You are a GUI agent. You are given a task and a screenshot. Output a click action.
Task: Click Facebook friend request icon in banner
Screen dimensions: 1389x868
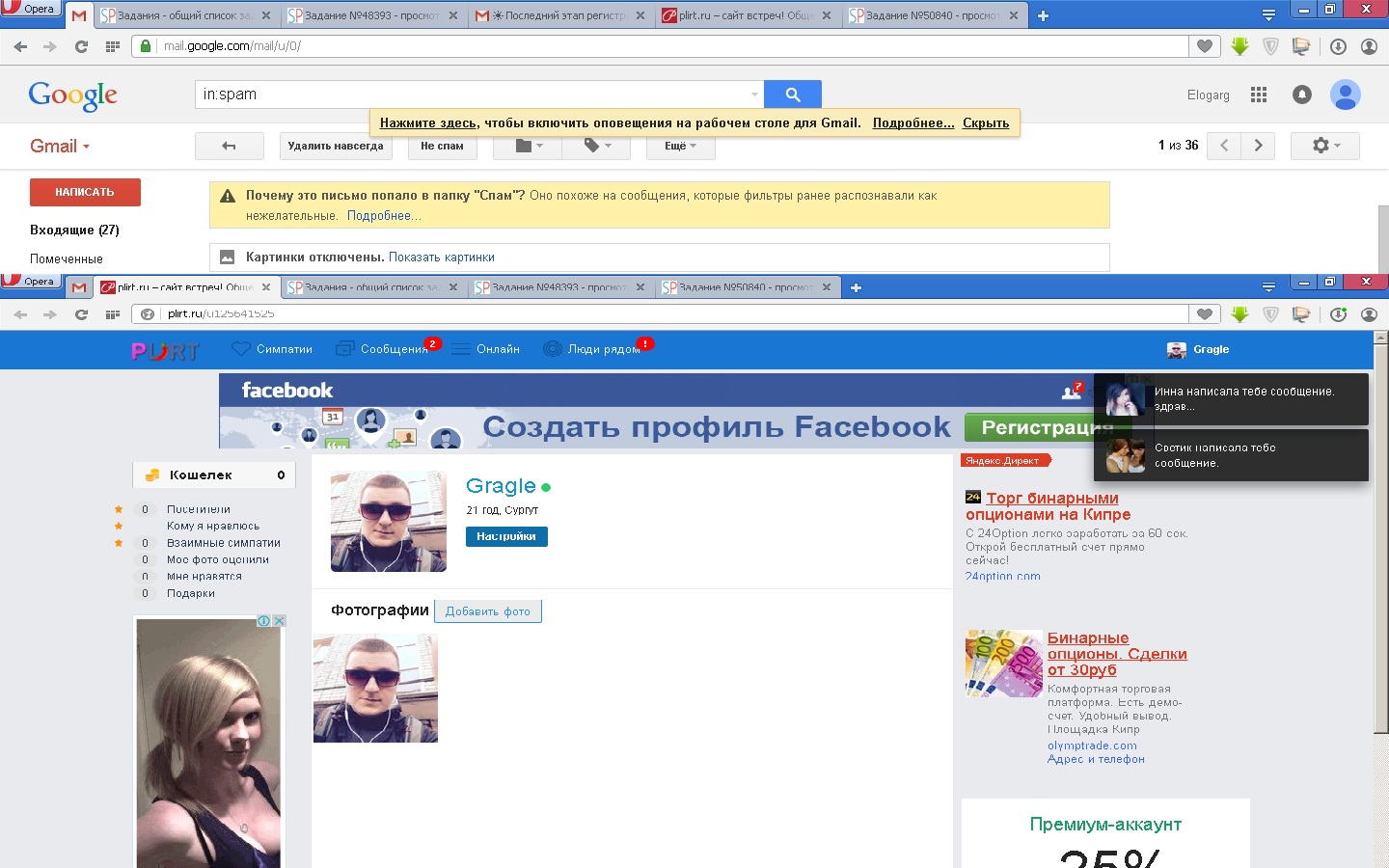click(x=1072, y=391)
